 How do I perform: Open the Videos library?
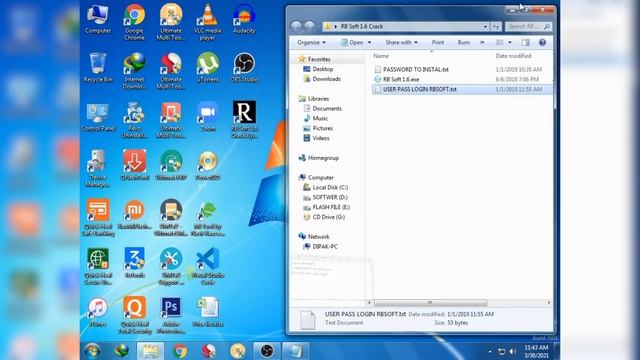[320, 138]
